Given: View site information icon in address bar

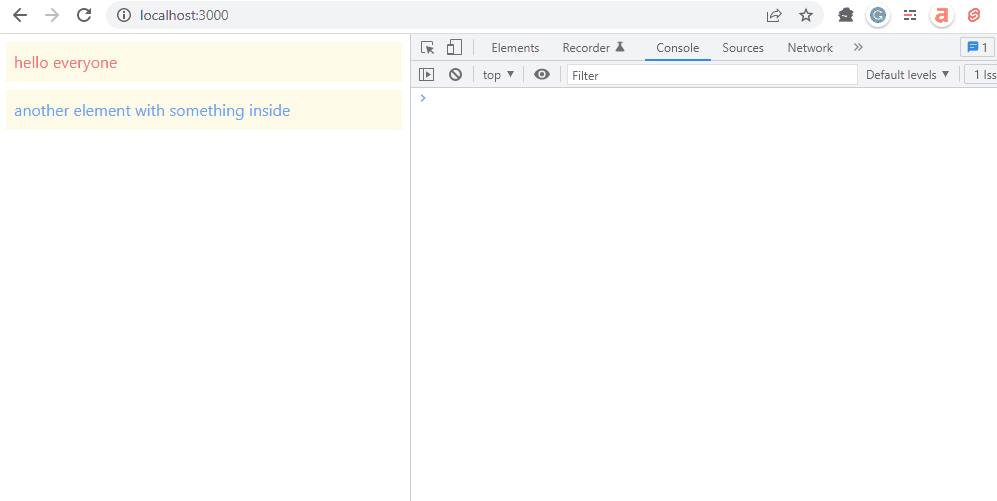Looking at the screenshot, I should pos(123,15).
